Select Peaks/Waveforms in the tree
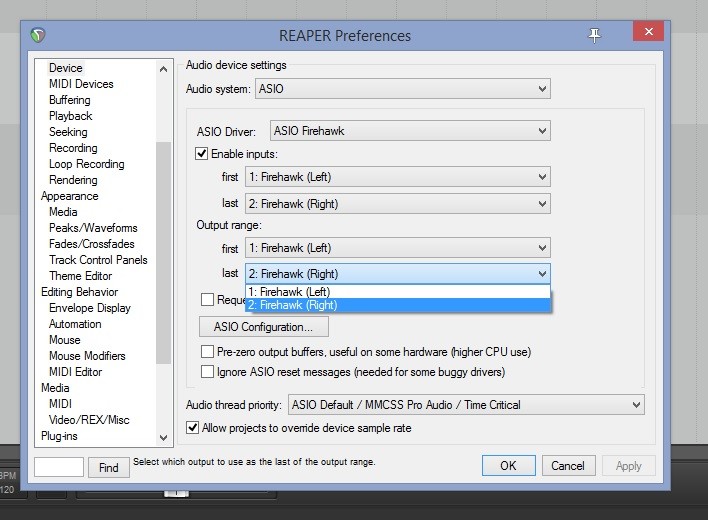 [x=93, y=228]
